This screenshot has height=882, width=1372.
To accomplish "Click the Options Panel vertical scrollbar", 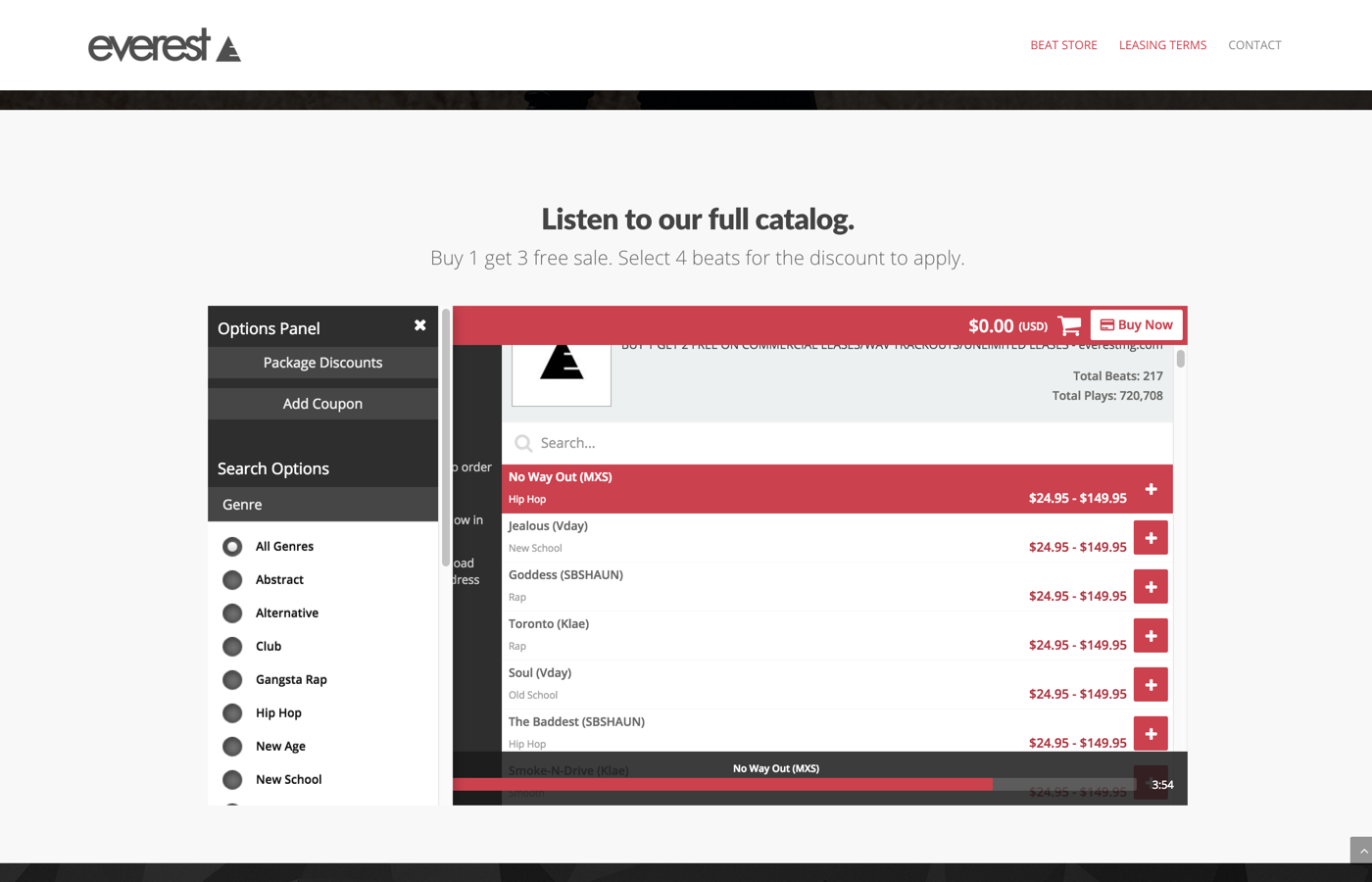I will tap(446, 437).
